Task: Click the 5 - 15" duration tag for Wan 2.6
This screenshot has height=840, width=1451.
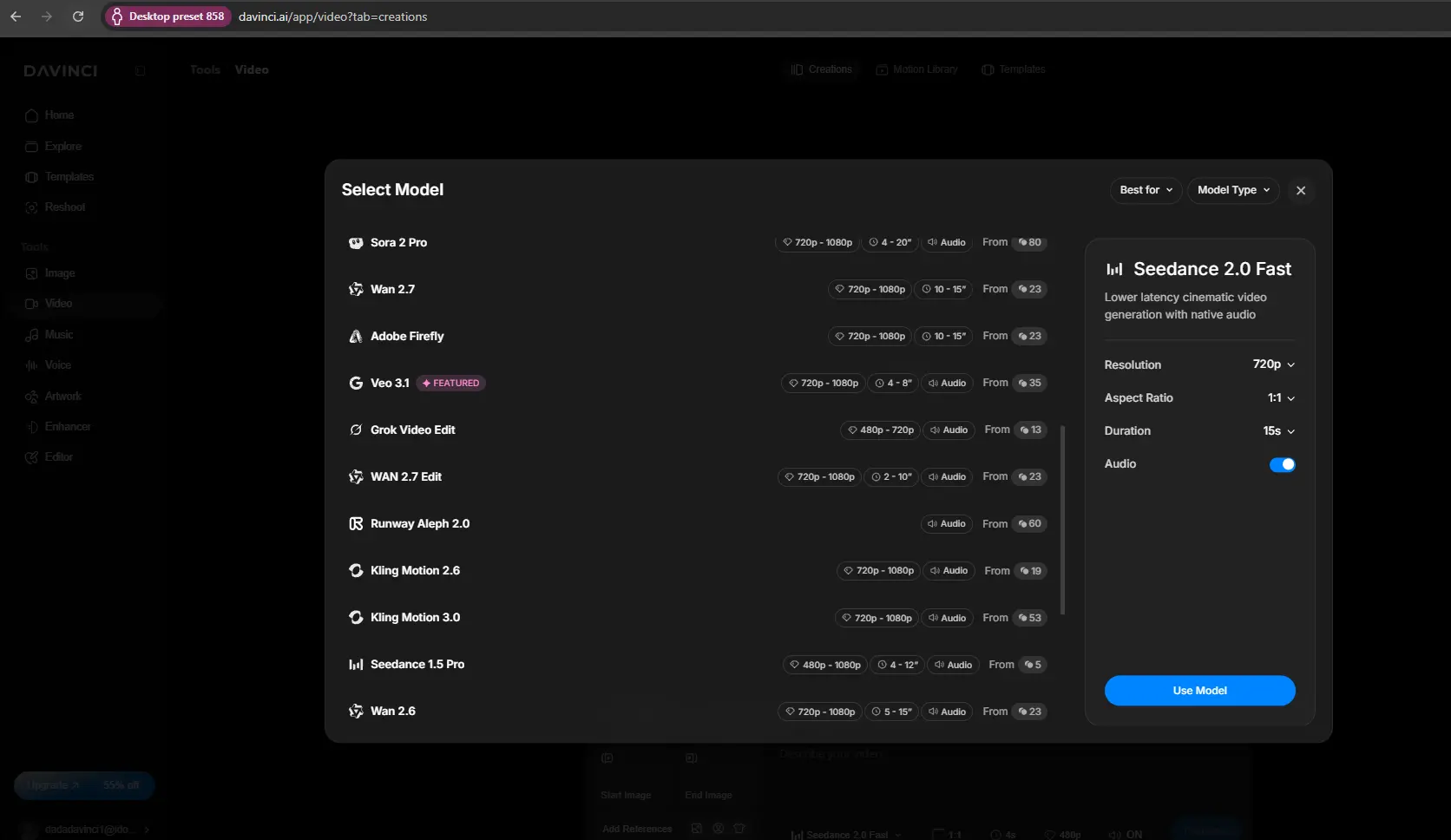Action: [891, 712]
